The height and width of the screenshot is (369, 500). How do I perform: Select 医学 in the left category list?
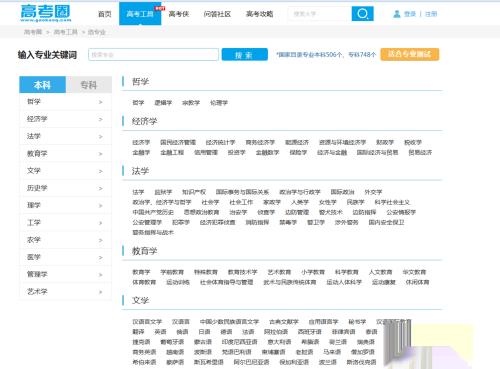coord(65,257)
